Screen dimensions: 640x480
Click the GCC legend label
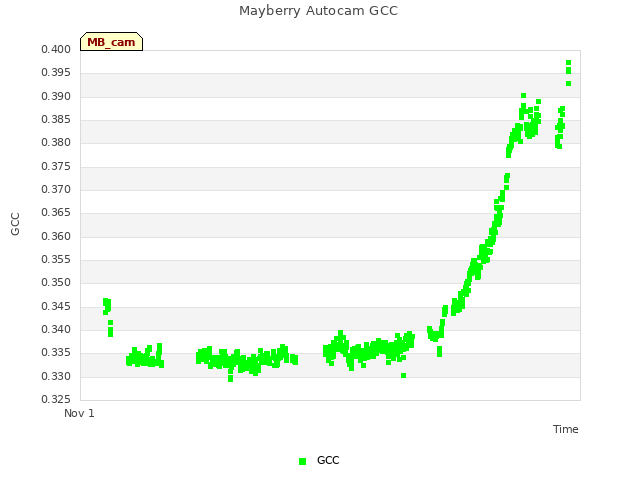[x=328, y=460]
